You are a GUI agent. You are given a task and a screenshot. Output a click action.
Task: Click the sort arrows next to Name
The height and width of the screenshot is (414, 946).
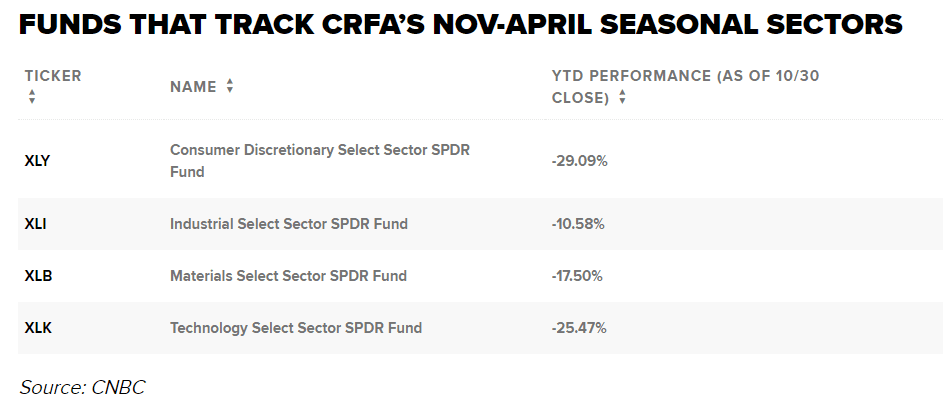230,87
